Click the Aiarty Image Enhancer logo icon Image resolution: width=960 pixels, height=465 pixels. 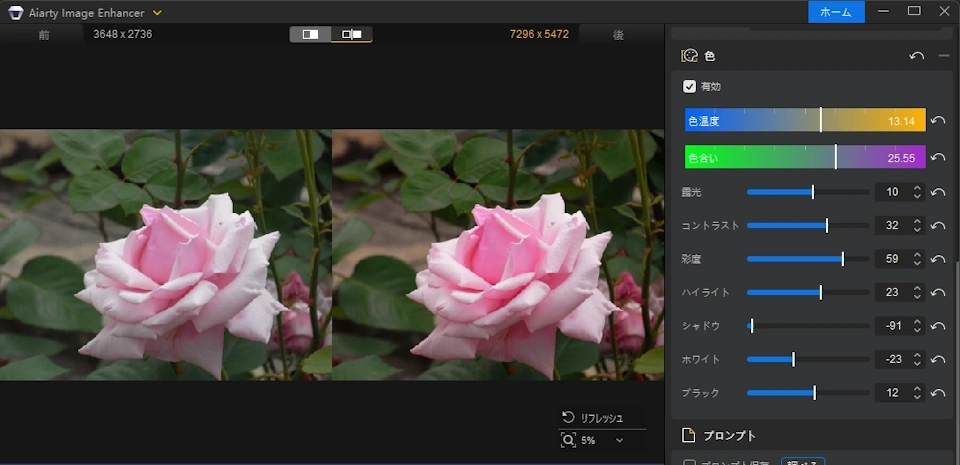point(16,13)
